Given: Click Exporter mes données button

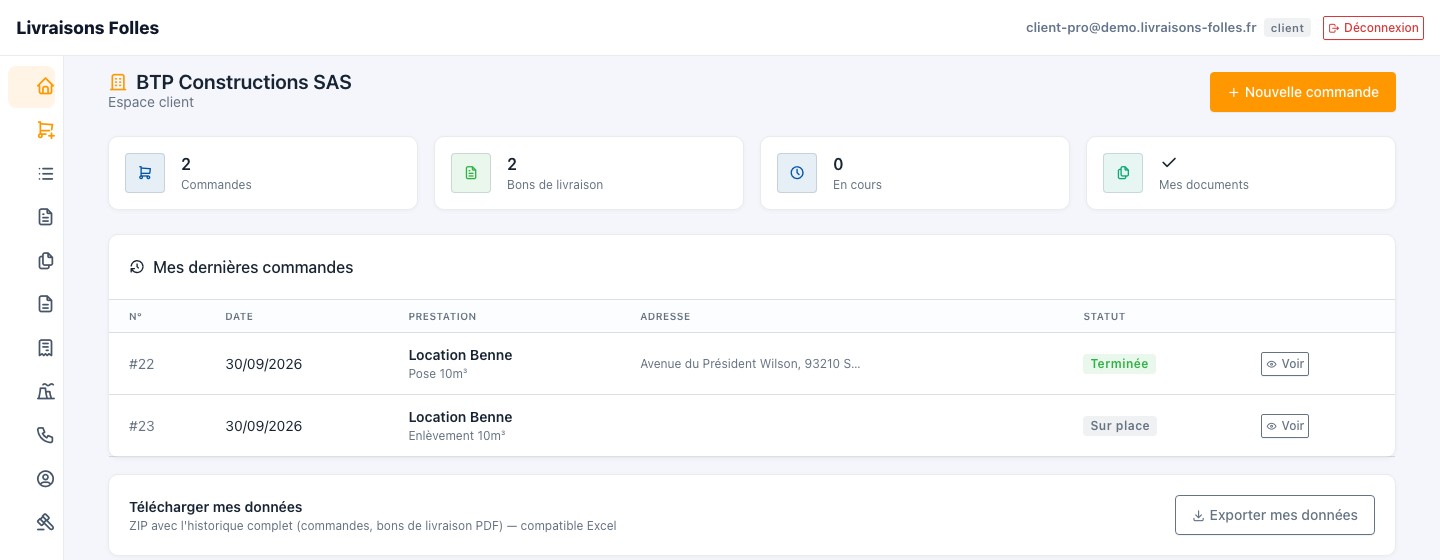Looking at the screenshot, I should coord(1275,515).
